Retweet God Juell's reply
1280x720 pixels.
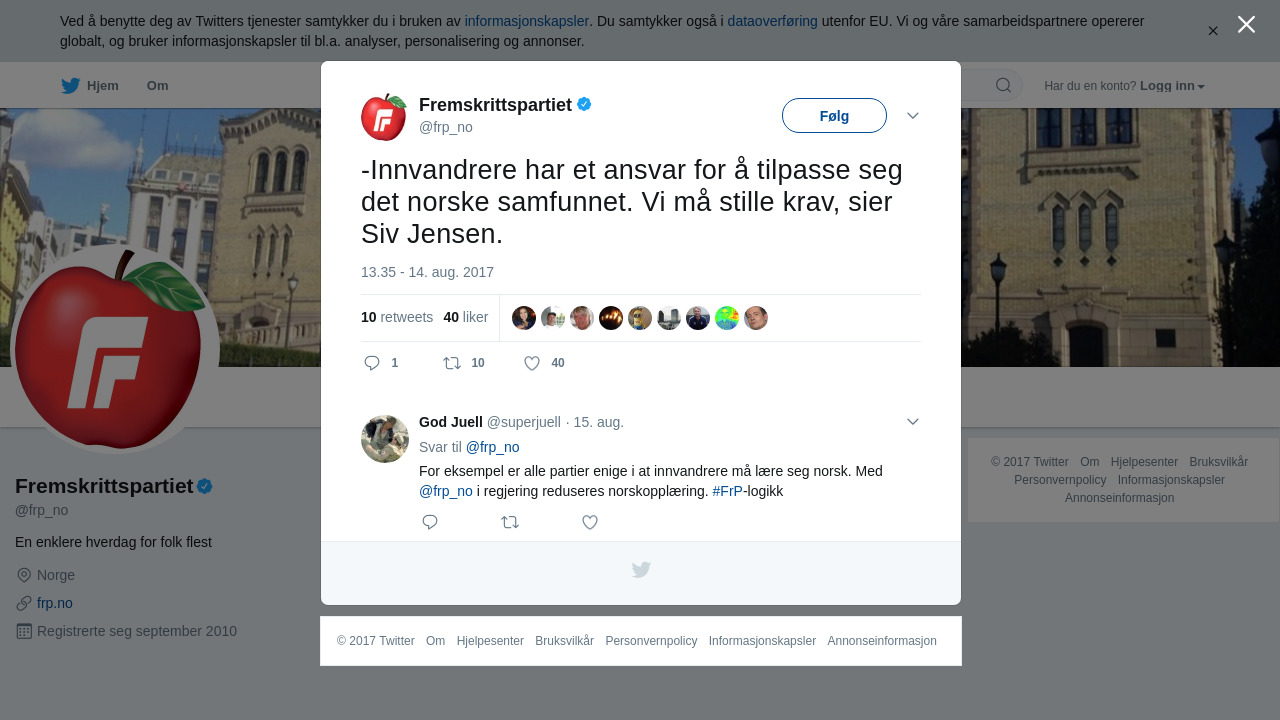click(510, 522)
